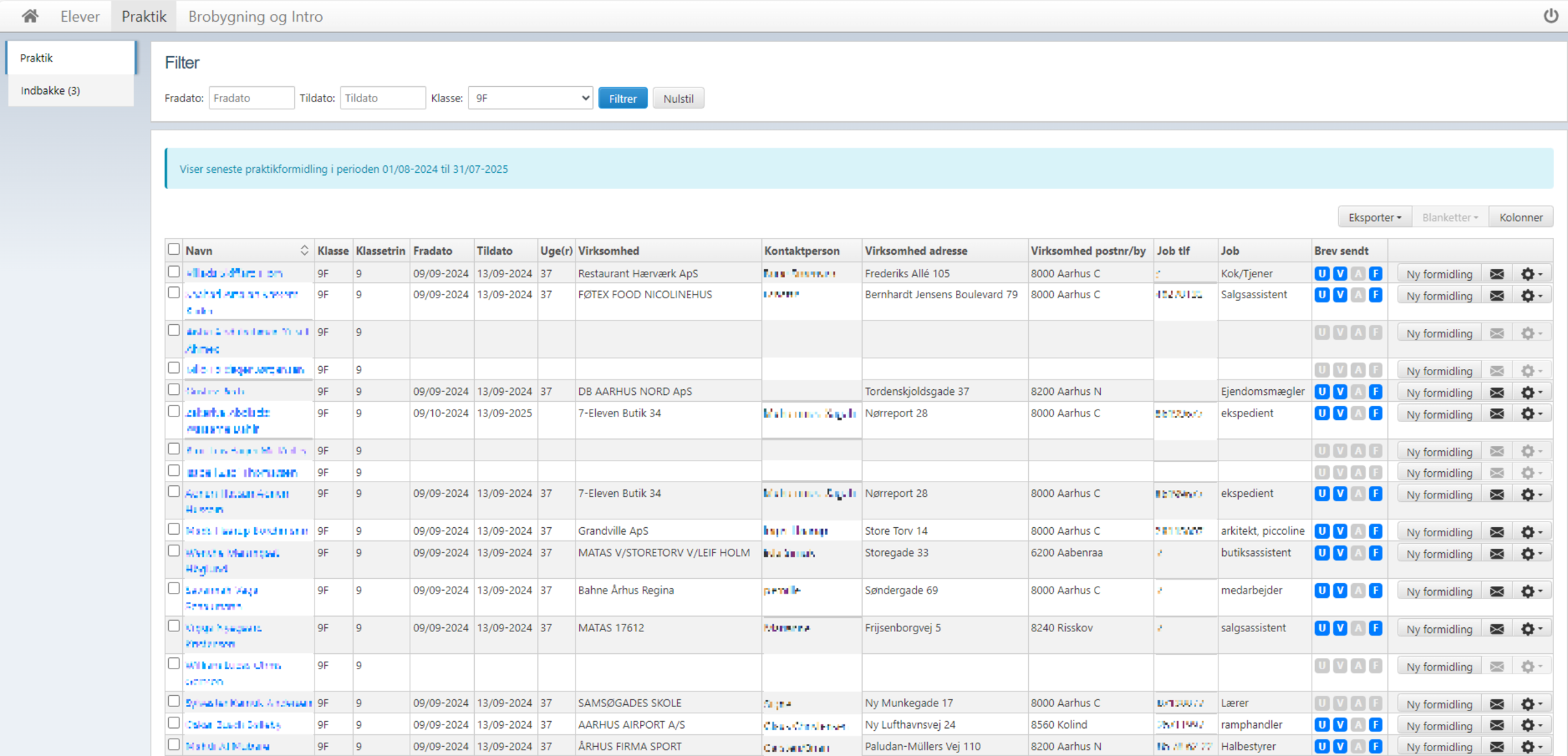Tick the select-all checkbox in the table header
Viewport: 1568px width, 756px height.
pos(174,250)
